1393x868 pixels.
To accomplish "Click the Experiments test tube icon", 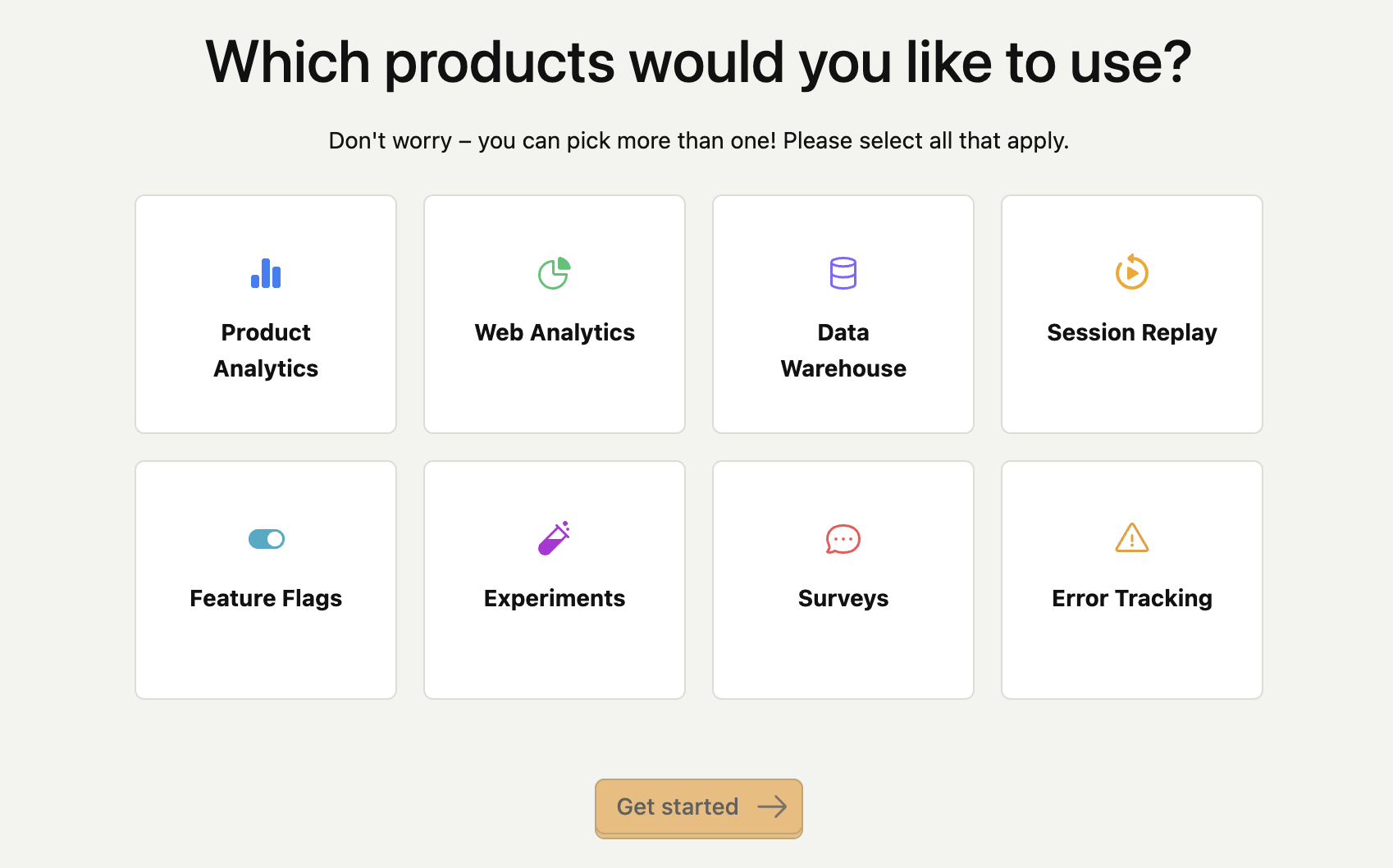I will coord(555,539).
